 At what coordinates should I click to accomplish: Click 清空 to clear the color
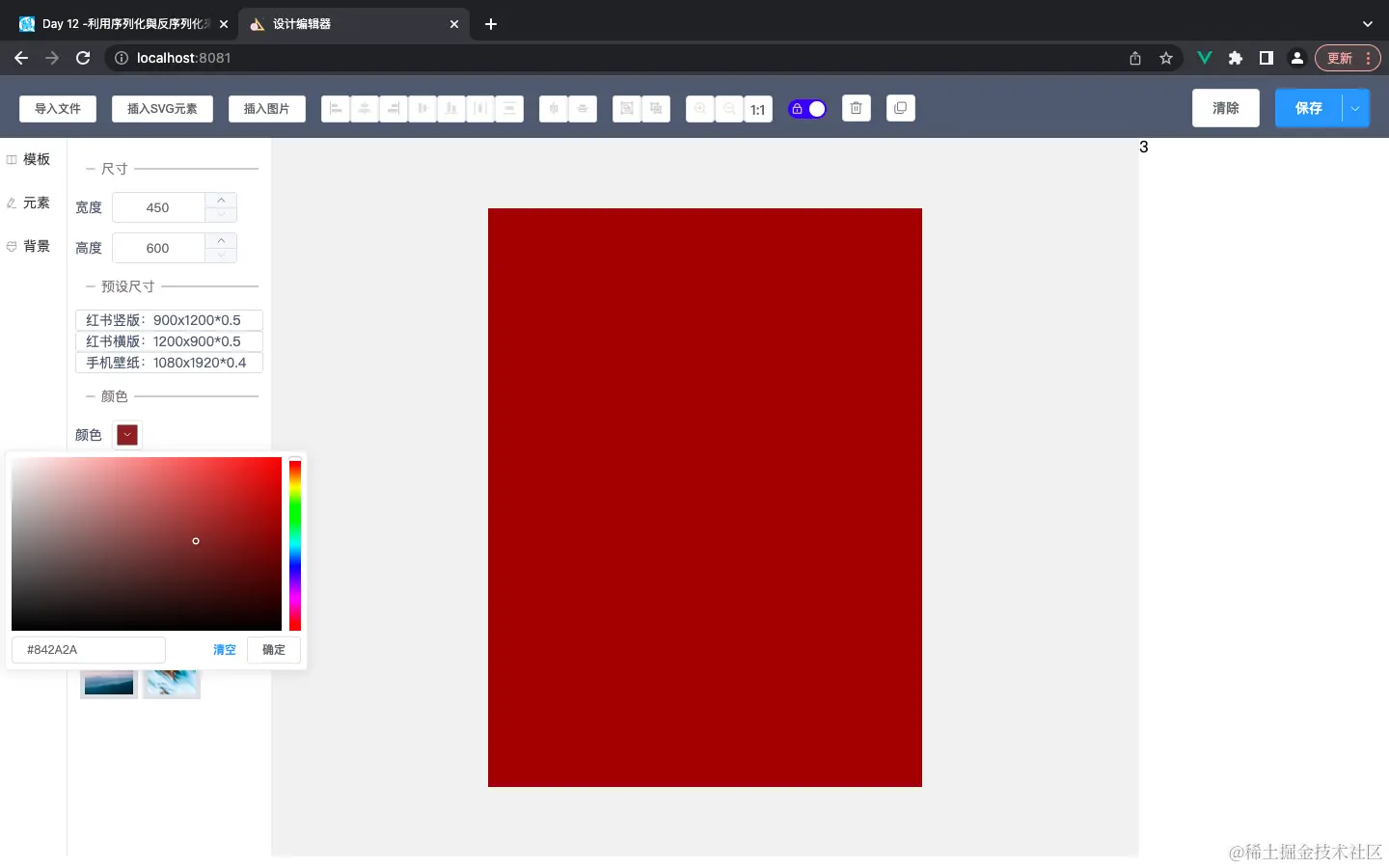click(x=225, y=650)
